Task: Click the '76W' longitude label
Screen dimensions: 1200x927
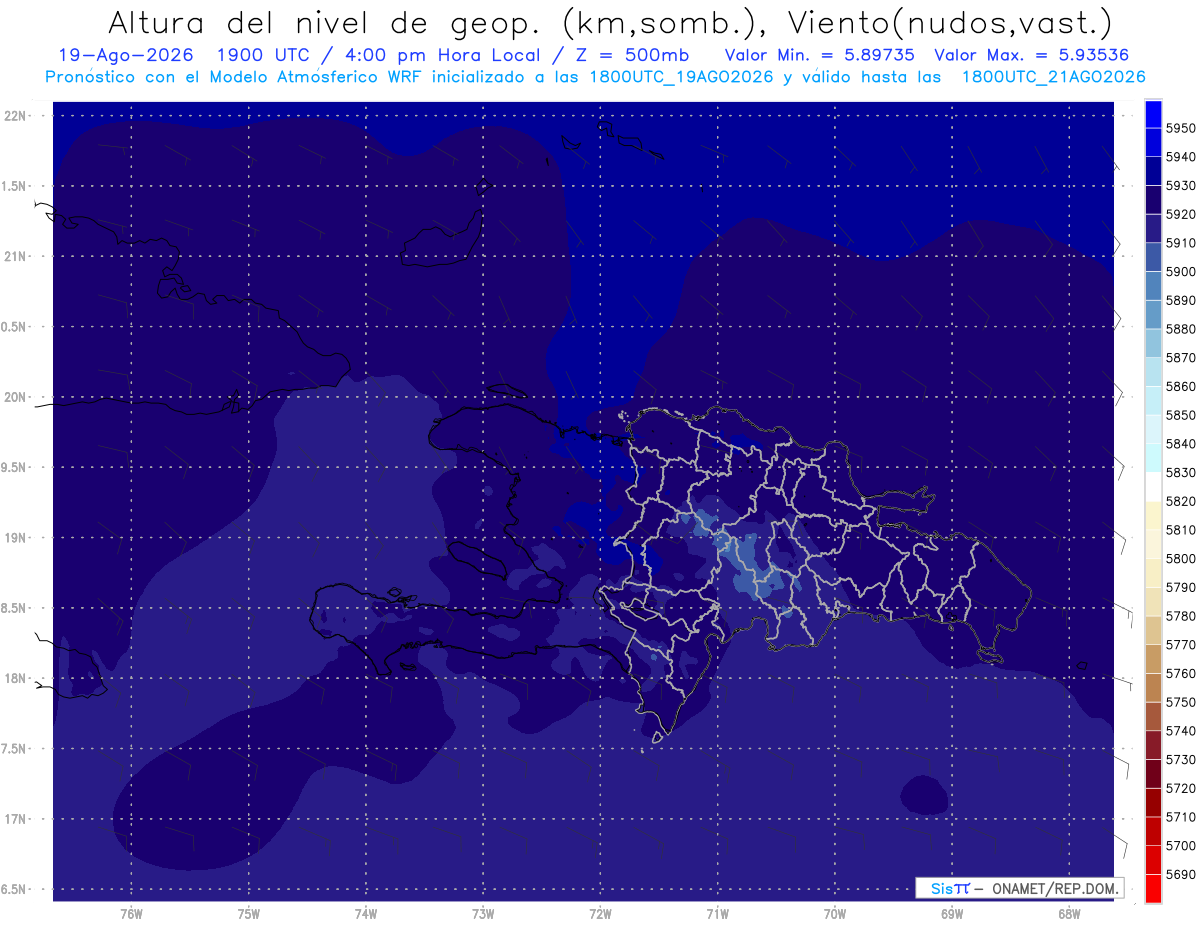Action: [131, 914]
